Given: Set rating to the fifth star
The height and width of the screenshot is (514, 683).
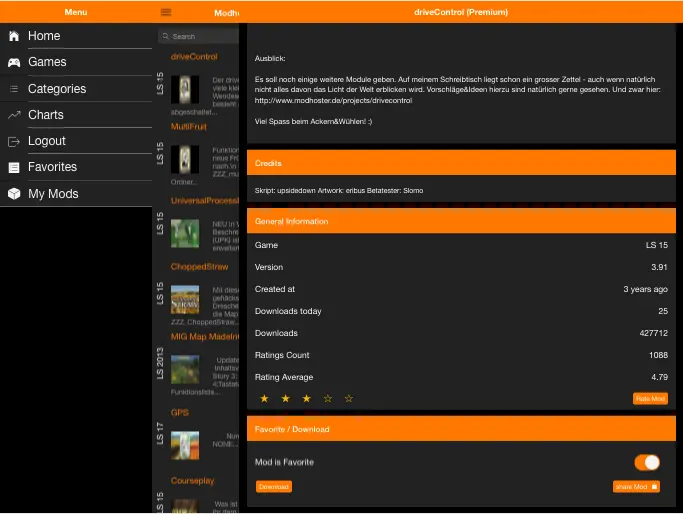Looking at the screenshot, I should [349, 399].
